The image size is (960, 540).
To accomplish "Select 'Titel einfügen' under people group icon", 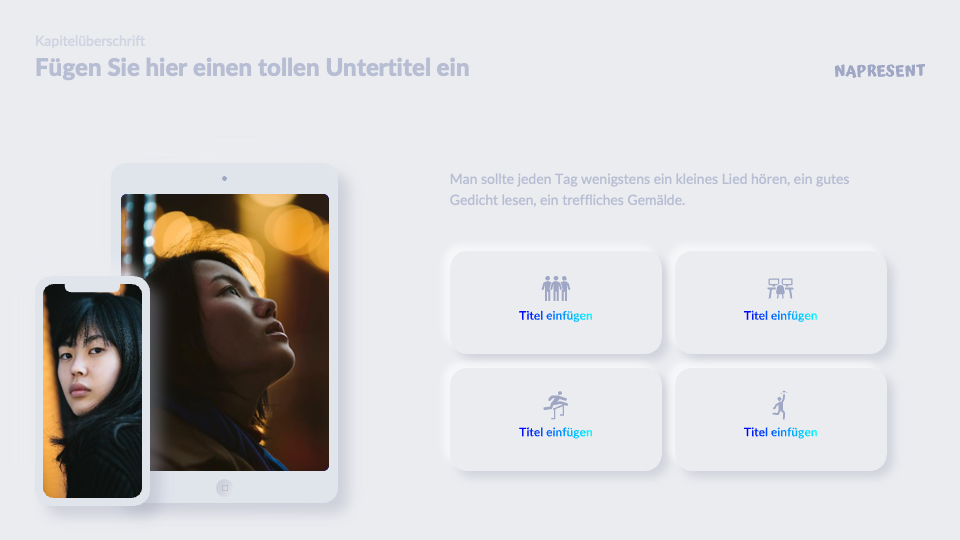I will coord(555,316).
